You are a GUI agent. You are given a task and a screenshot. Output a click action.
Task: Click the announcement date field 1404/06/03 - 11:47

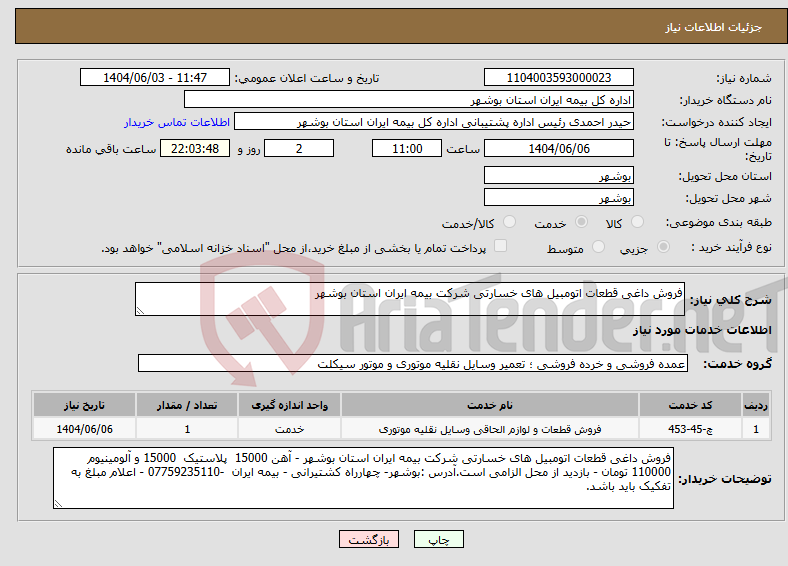pyautogui.click(x=155, y=77)
